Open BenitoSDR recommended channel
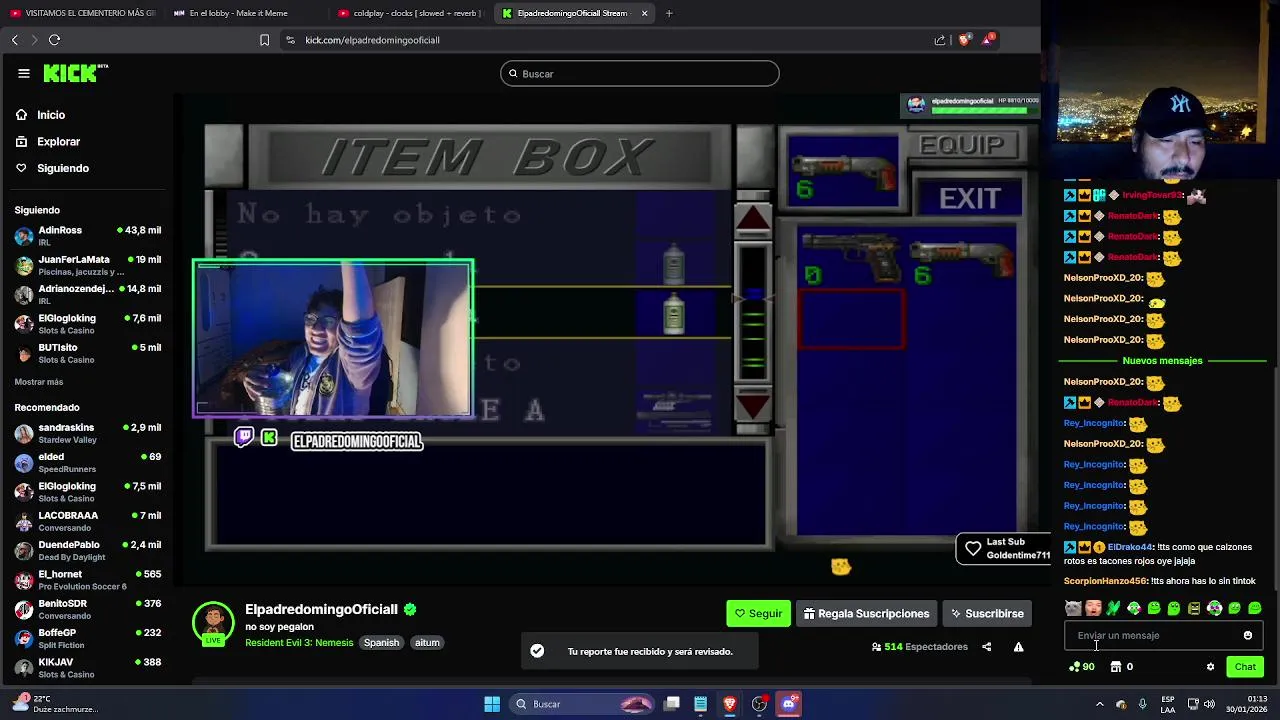The height and width of the screenshot is (720, 1280). (88, 609)
